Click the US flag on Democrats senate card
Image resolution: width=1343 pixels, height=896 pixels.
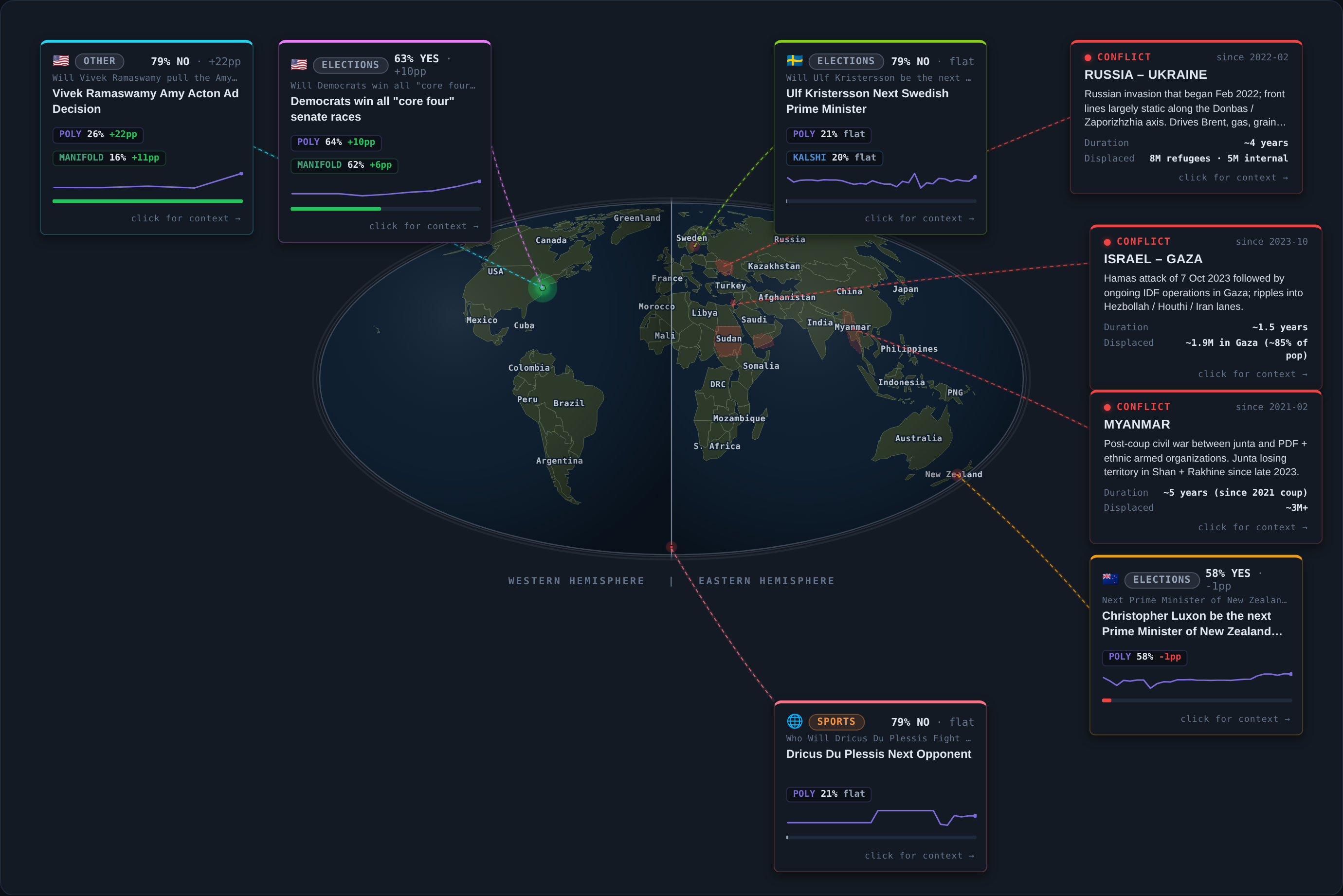point(298,65)
